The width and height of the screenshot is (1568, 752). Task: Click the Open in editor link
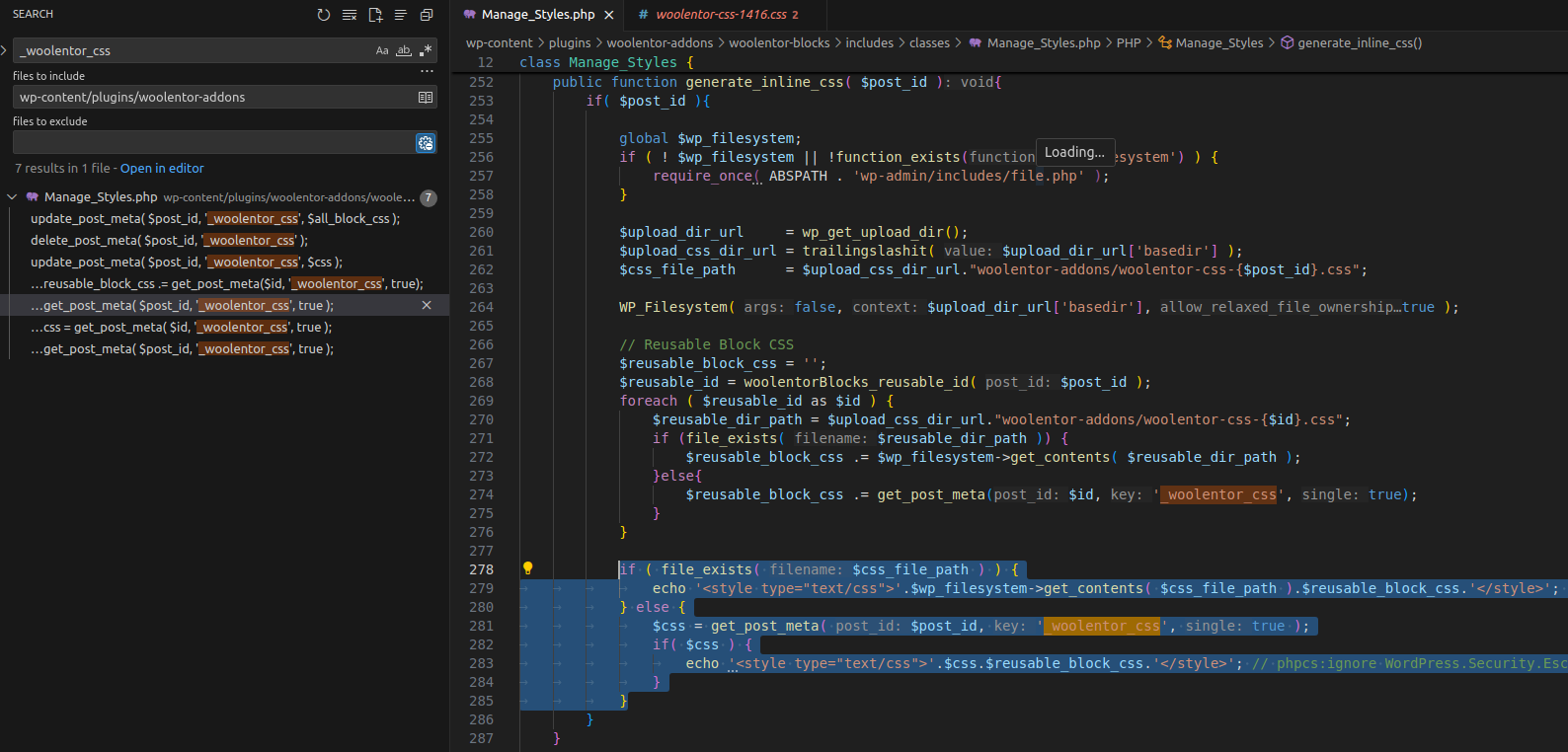pyautogui.click(x=162, y=169)
